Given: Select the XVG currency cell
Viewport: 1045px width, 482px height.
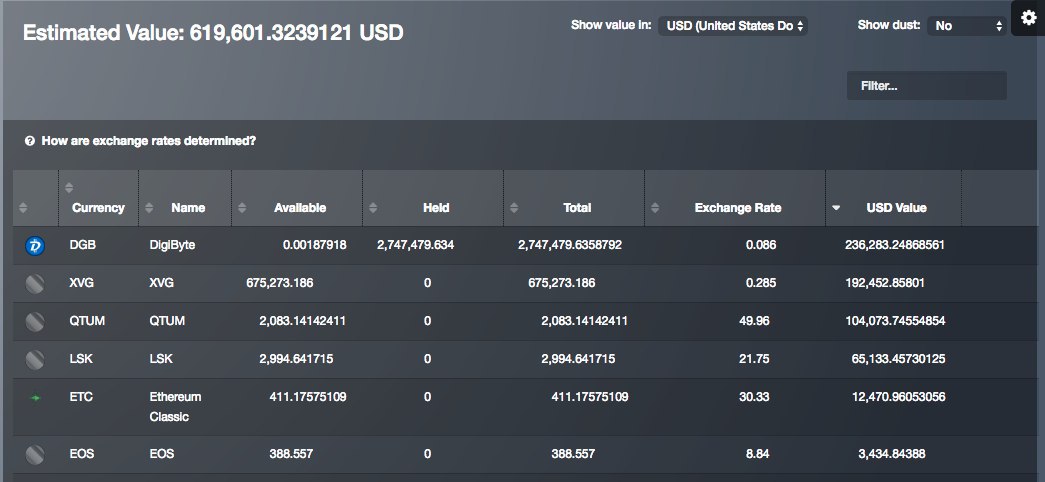Looking at the screenshot, I should coord(81,283).
